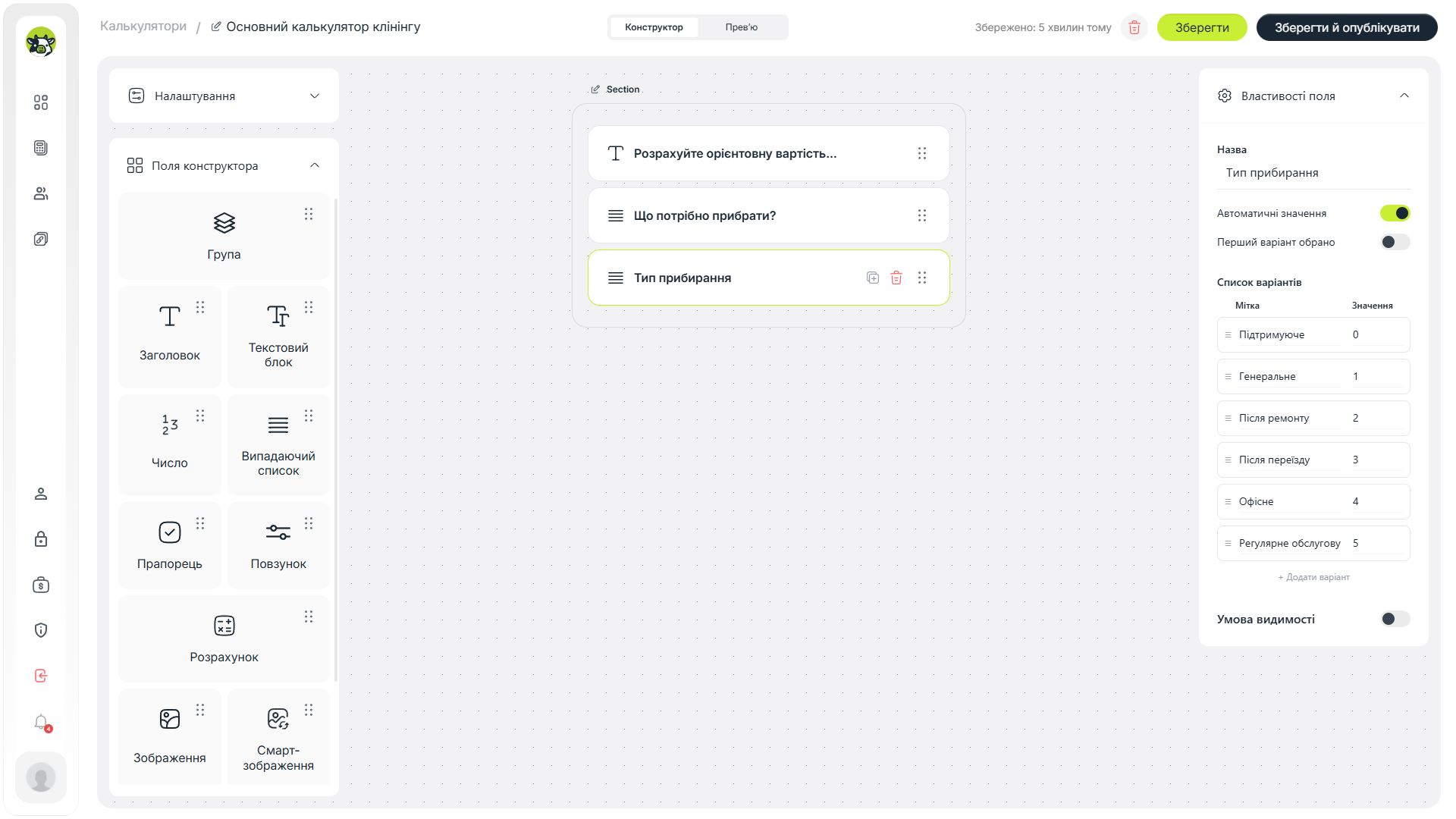
Task: Duplicate the Тип прибирання field
Action: [873, 278]
